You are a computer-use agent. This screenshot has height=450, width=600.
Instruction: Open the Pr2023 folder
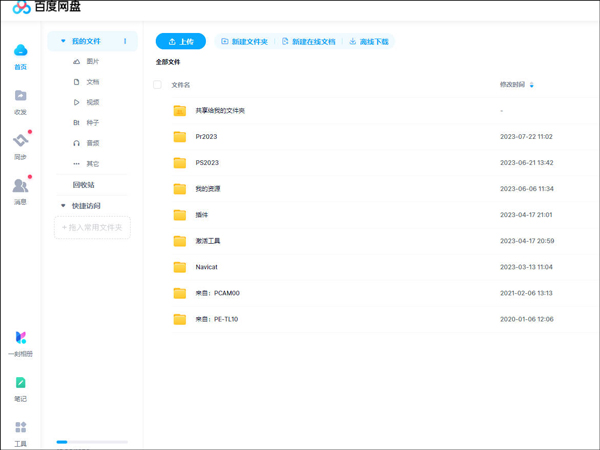point(206,137)
